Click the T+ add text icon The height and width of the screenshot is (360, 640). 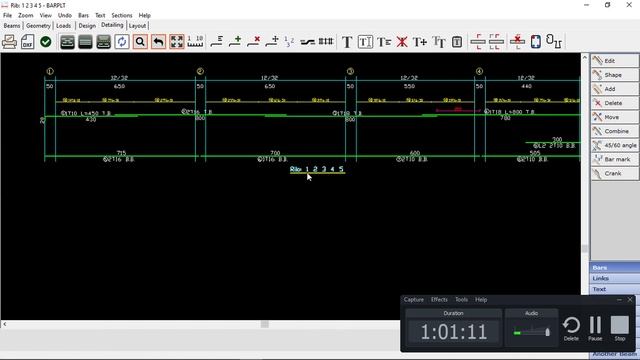point(420,42)
